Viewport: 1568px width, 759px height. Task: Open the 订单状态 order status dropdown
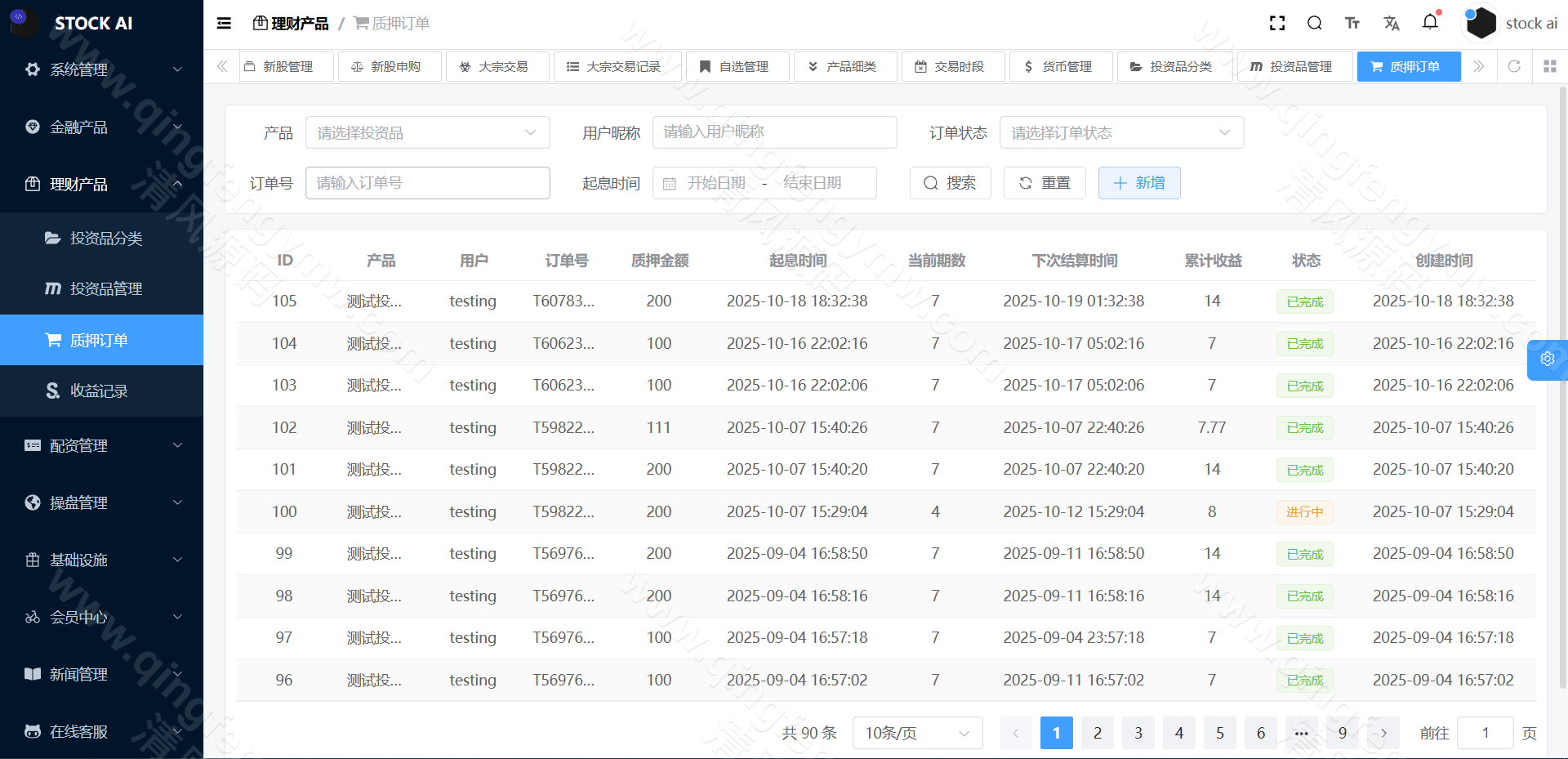click(x=1121, y=132)
